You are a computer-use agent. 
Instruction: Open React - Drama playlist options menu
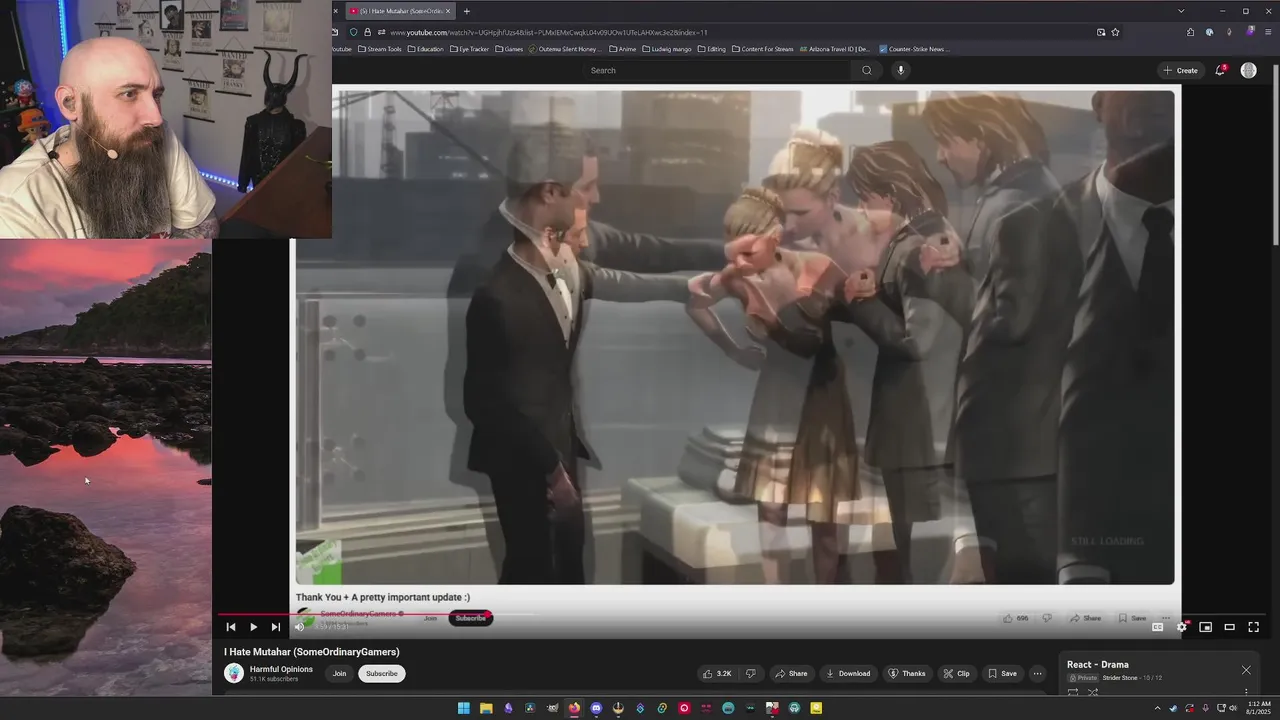click(1246, 692)
